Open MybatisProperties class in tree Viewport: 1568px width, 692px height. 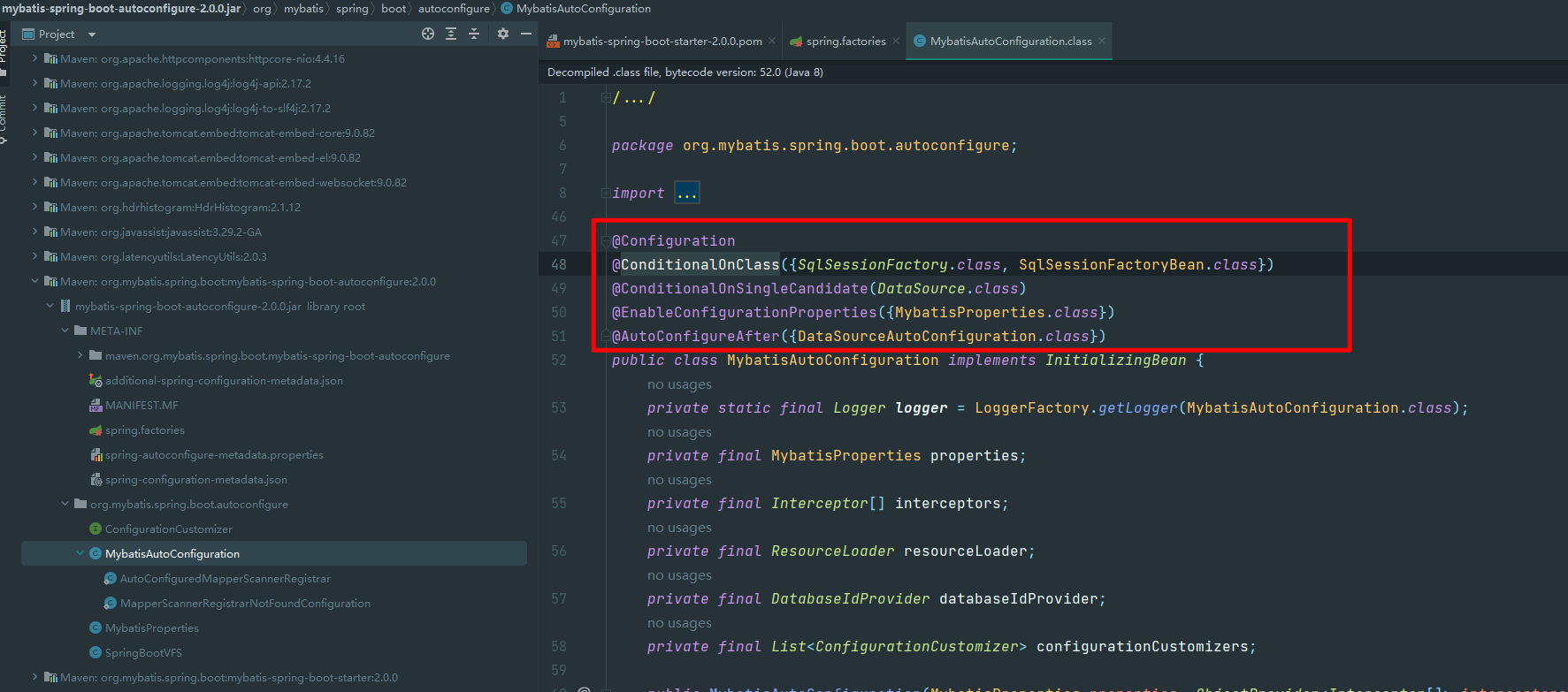coord(152,628)
